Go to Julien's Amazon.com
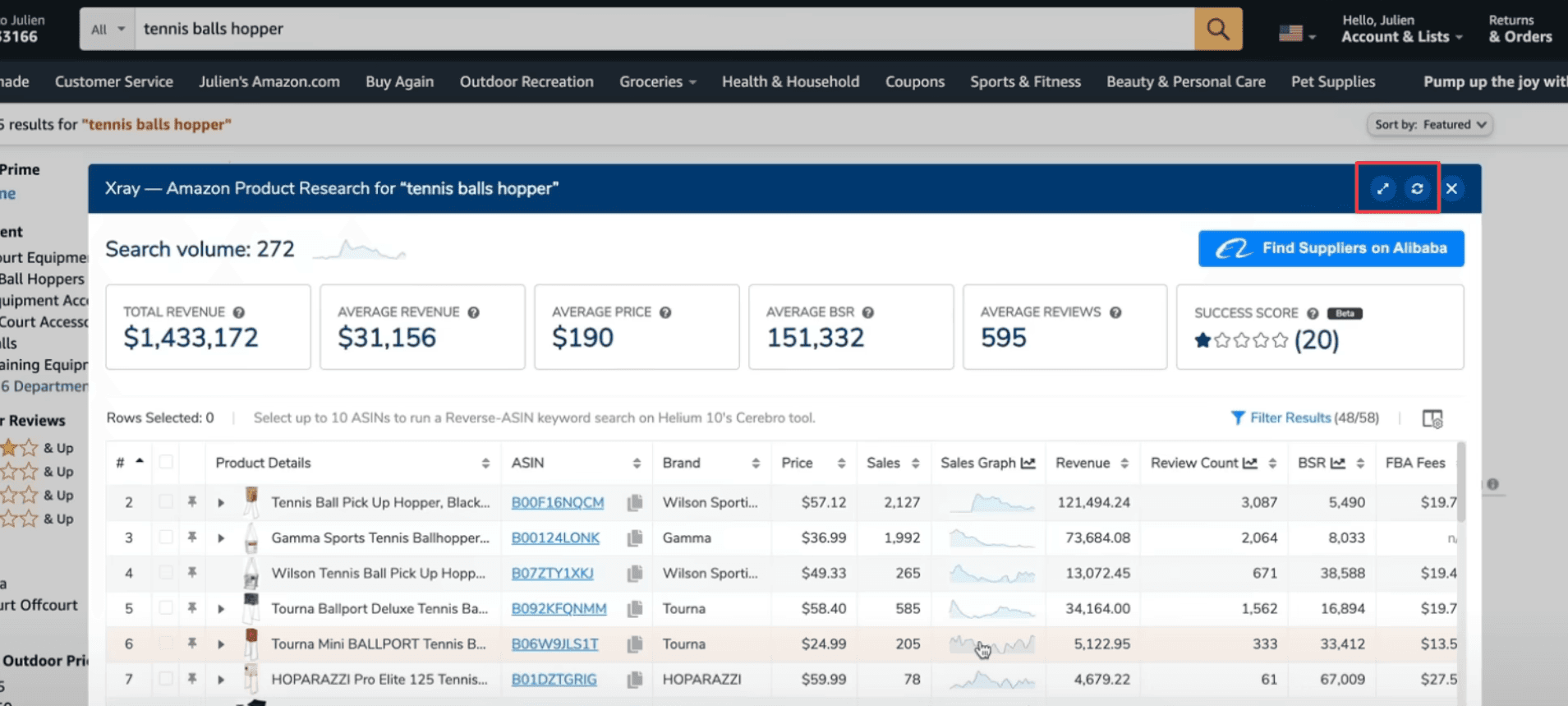Image resolution: width=1568 pixels, height=706 pixels. (269, 81)
